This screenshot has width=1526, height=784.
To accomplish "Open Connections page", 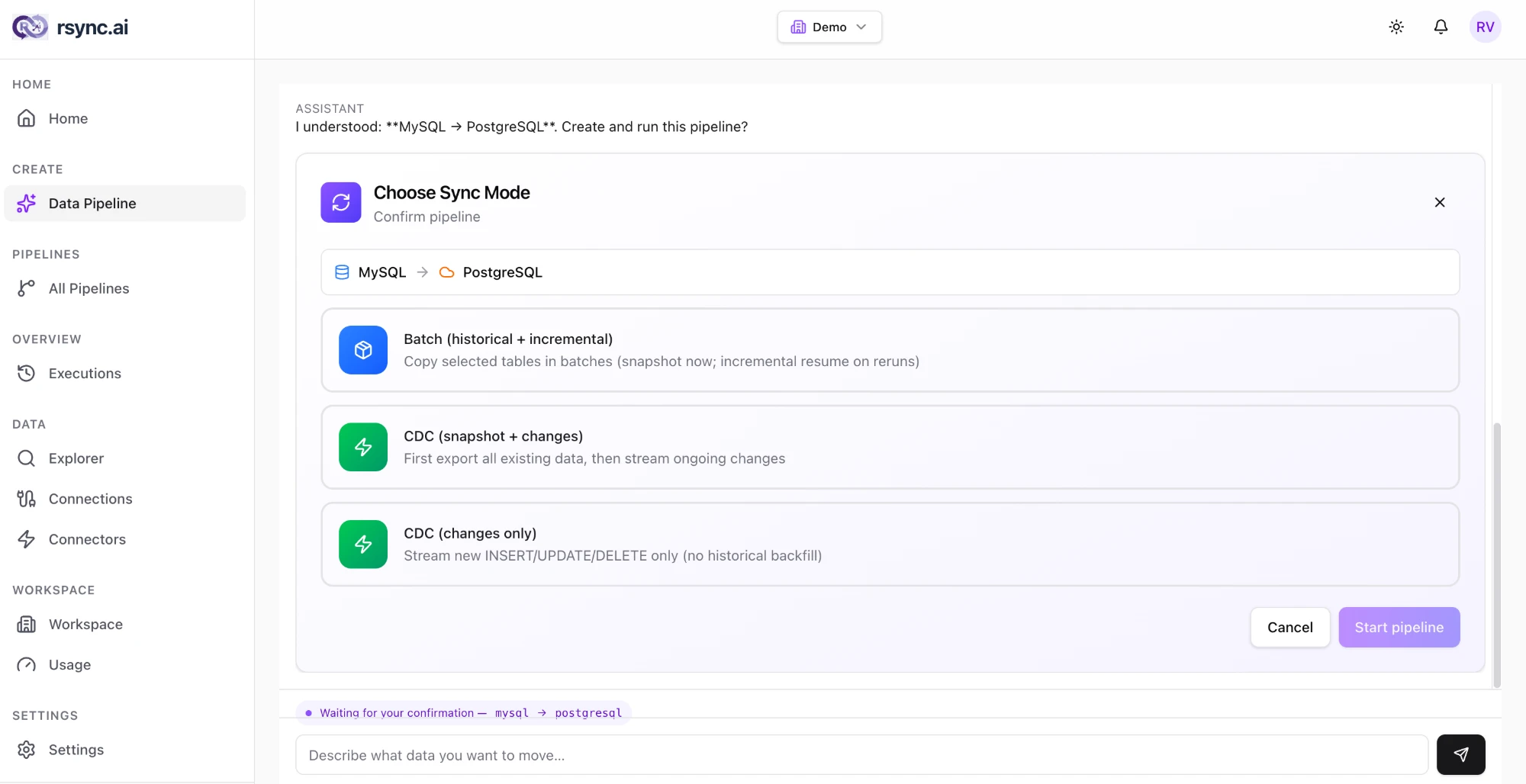I will pyautogui.click(x=124, y=498).
